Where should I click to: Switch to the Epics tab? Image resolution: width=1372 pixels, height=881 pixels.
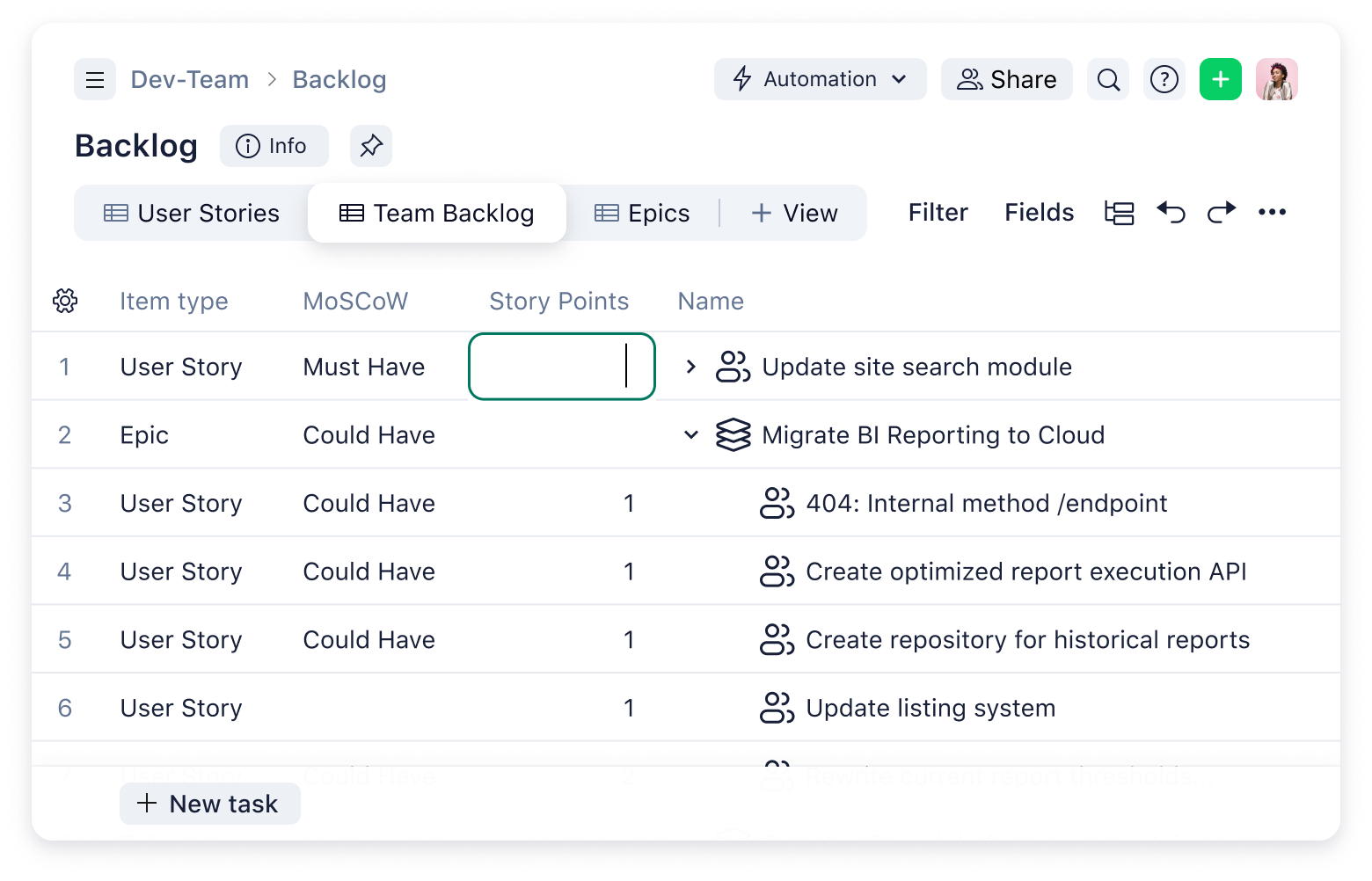pos(642,213)
